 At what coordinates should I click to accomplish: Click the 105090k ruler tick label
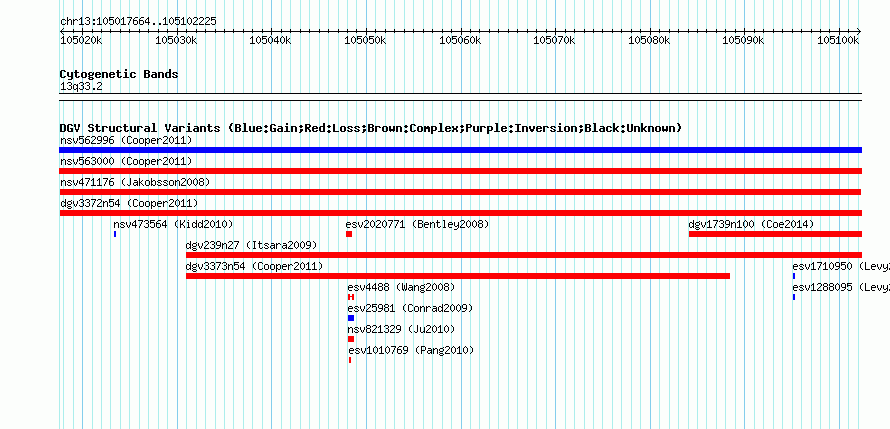(x=744, y=40)
